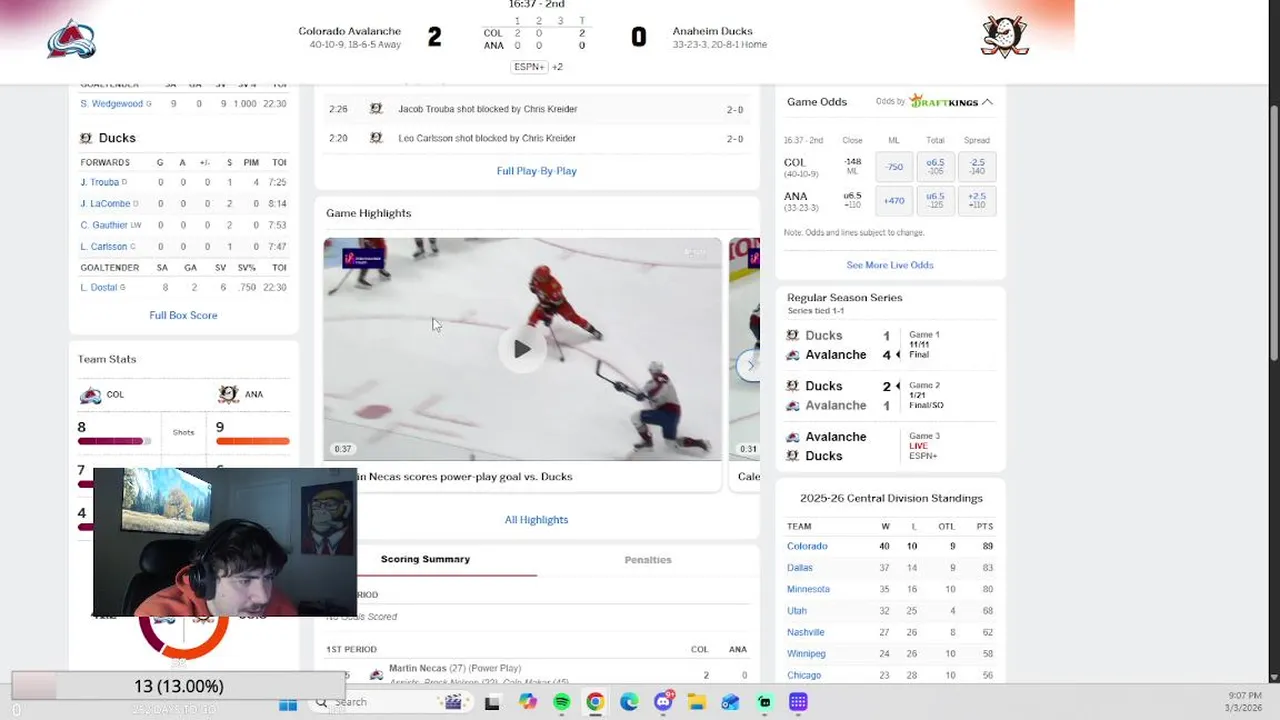Show the next highlight with the carousel arrow
Viewport: 1280px width, 720px height.
[x=750, y=366]
